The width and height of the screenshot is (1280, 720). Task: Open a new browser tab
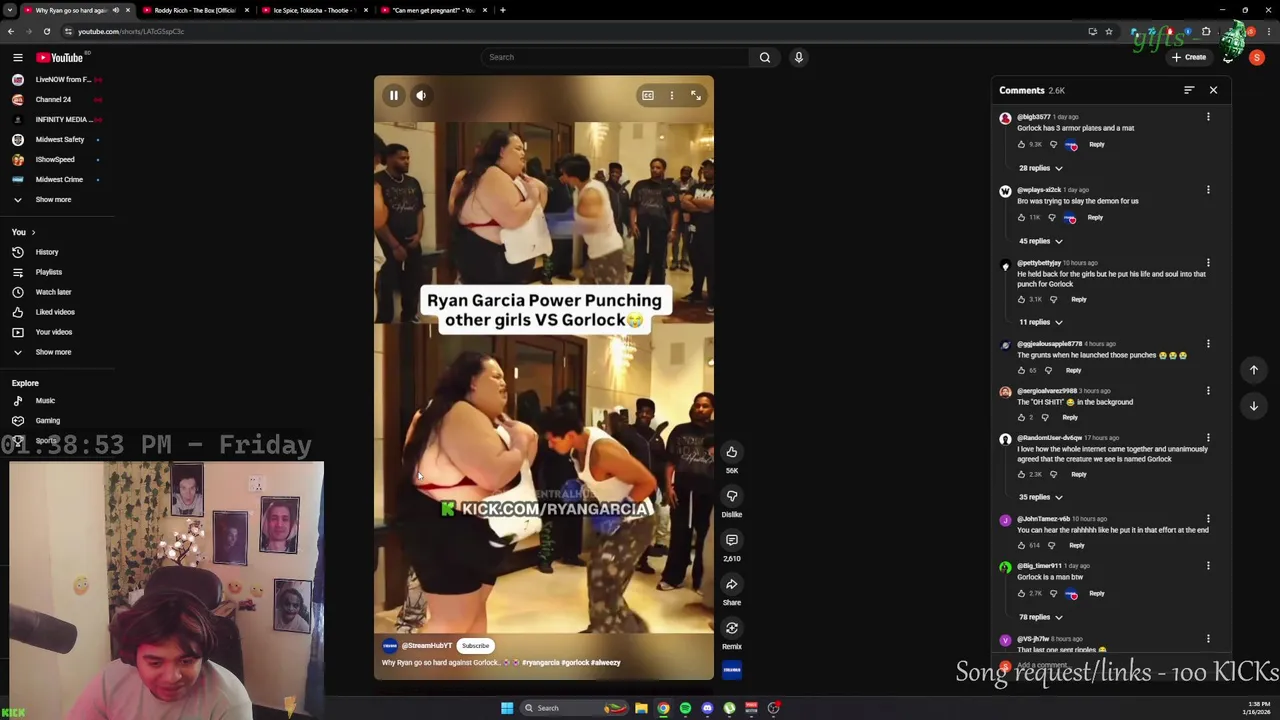503,10
